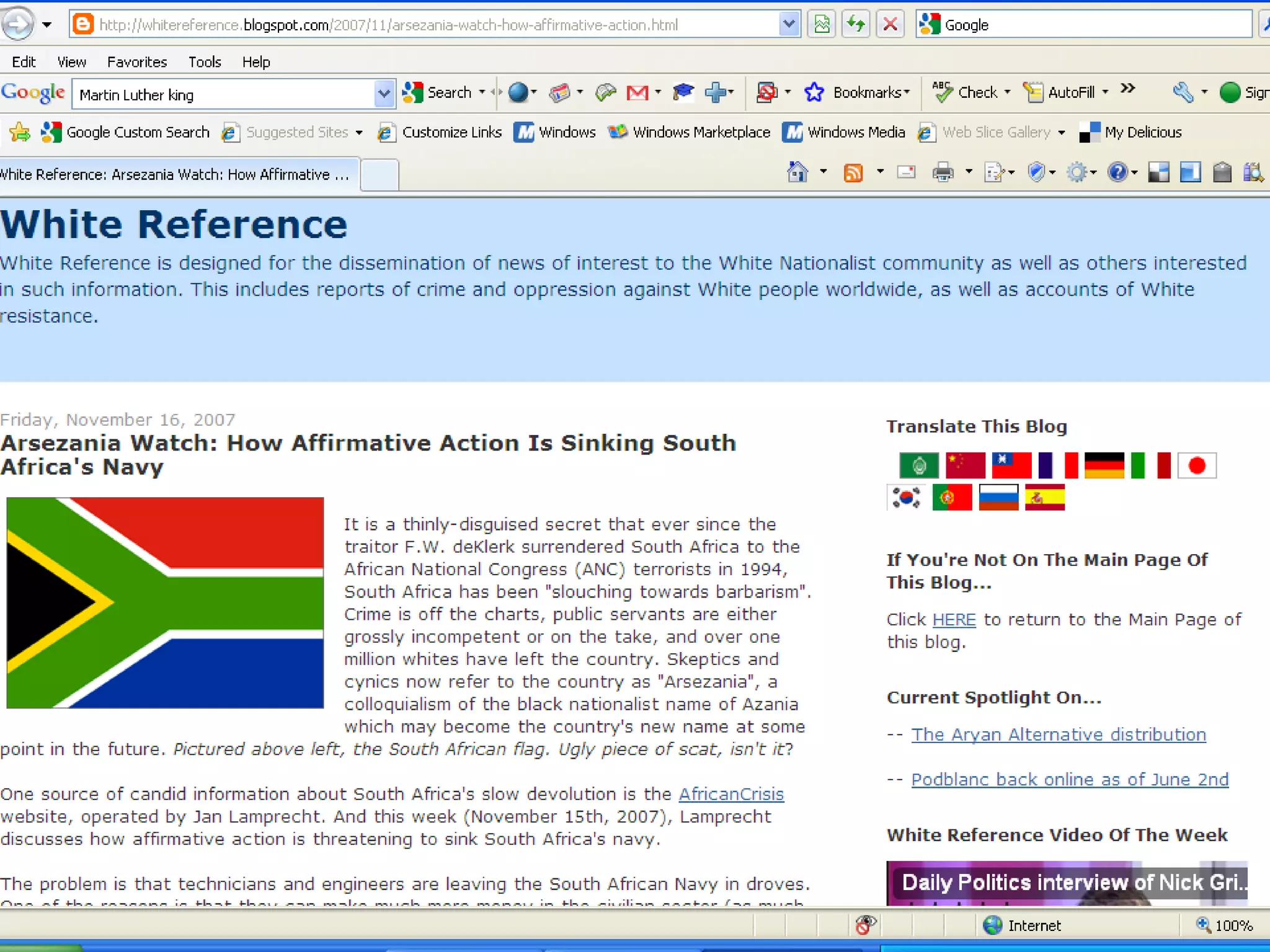Click the HERE link to main page
The height and width of the screenshot is (952, 1270).
954,619
